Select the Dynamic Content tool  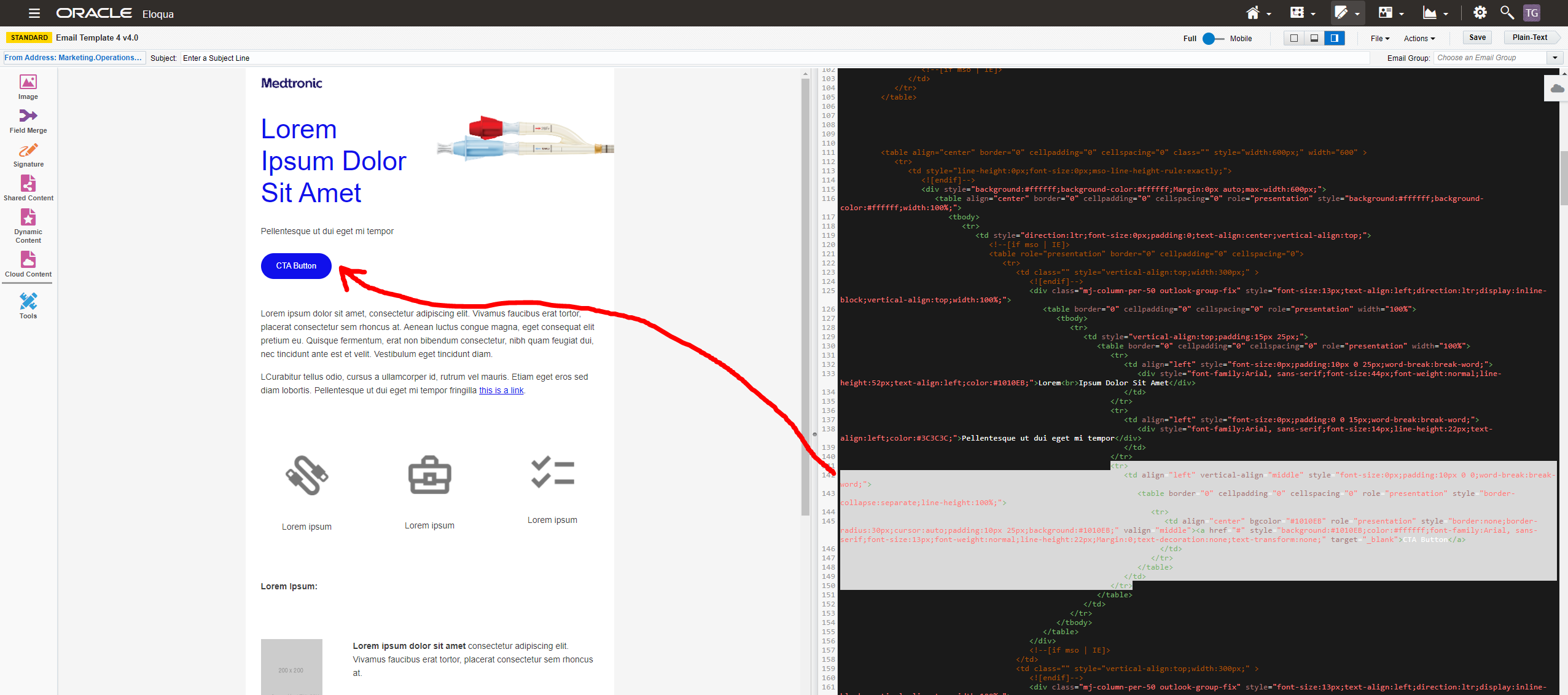point(28,225)
